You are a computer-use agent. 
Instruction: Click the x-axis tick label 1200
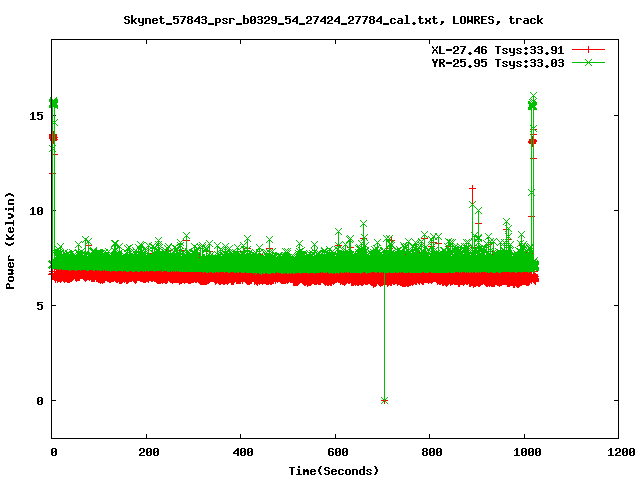pos(621,452)
